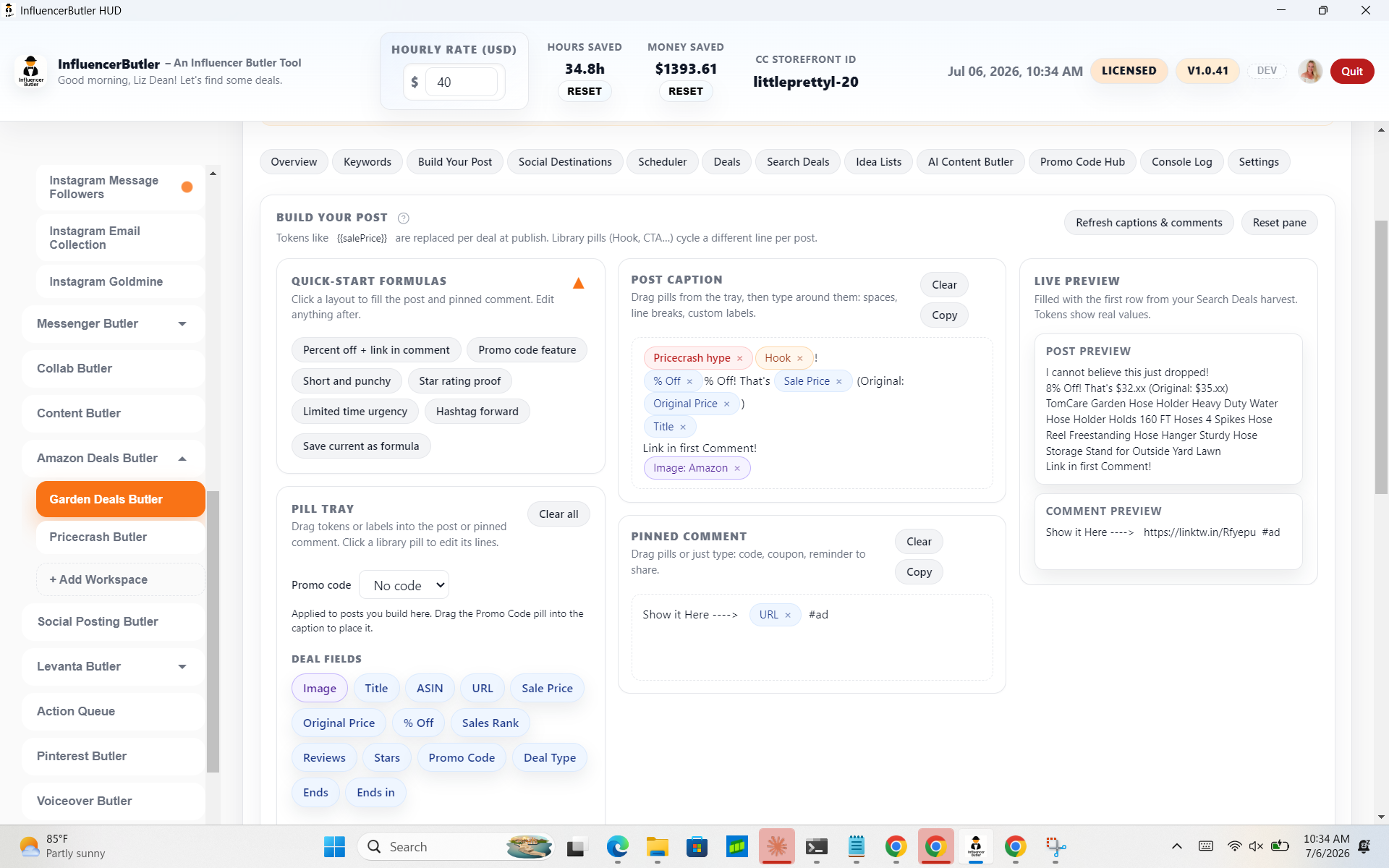
Task: Collapse the Amazon Deals Butler section
Action: coord(182,459)
